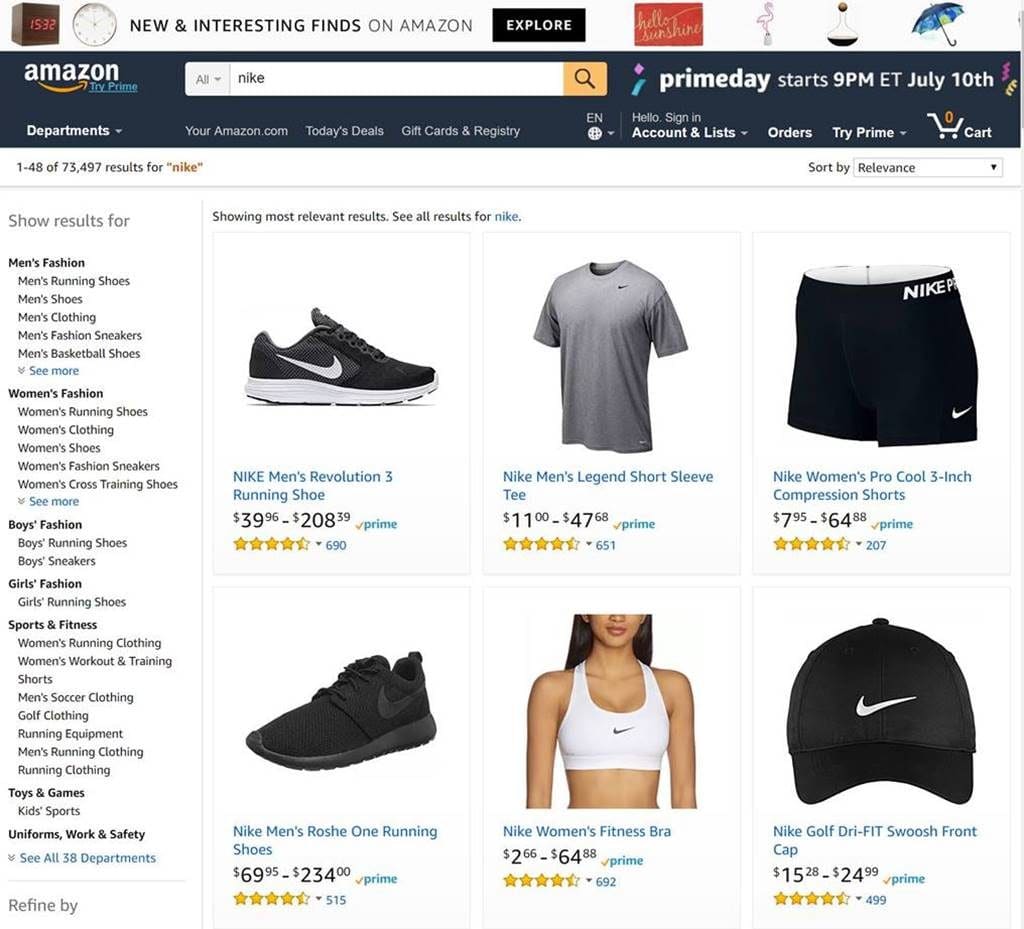Expand See All 38 Departments

(x=82, y=858)
